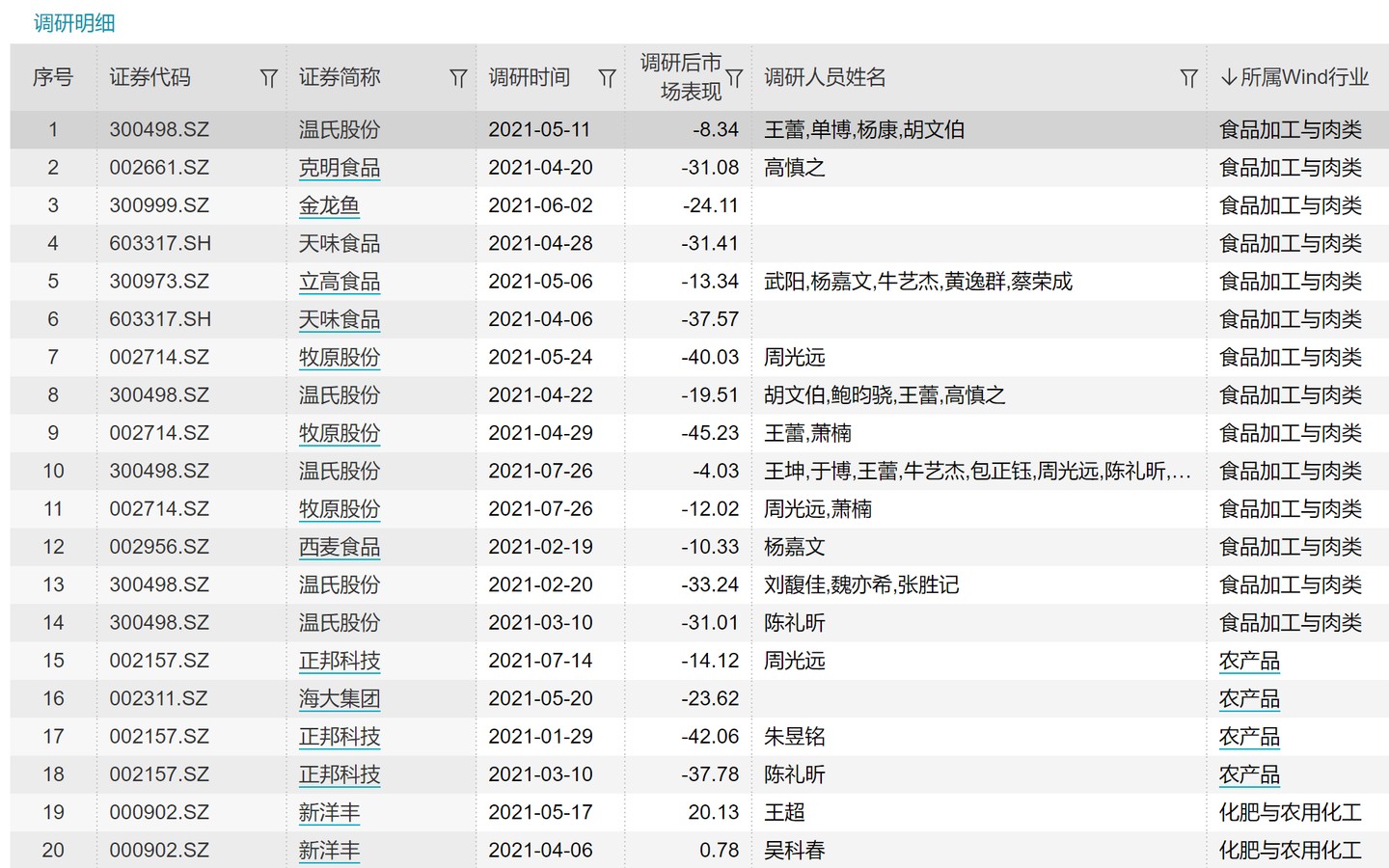Viewport: 1389px width, 868px height.
Task: Click the 调研人员姓名 column filter icon
Action: (x=1188, y=78)
